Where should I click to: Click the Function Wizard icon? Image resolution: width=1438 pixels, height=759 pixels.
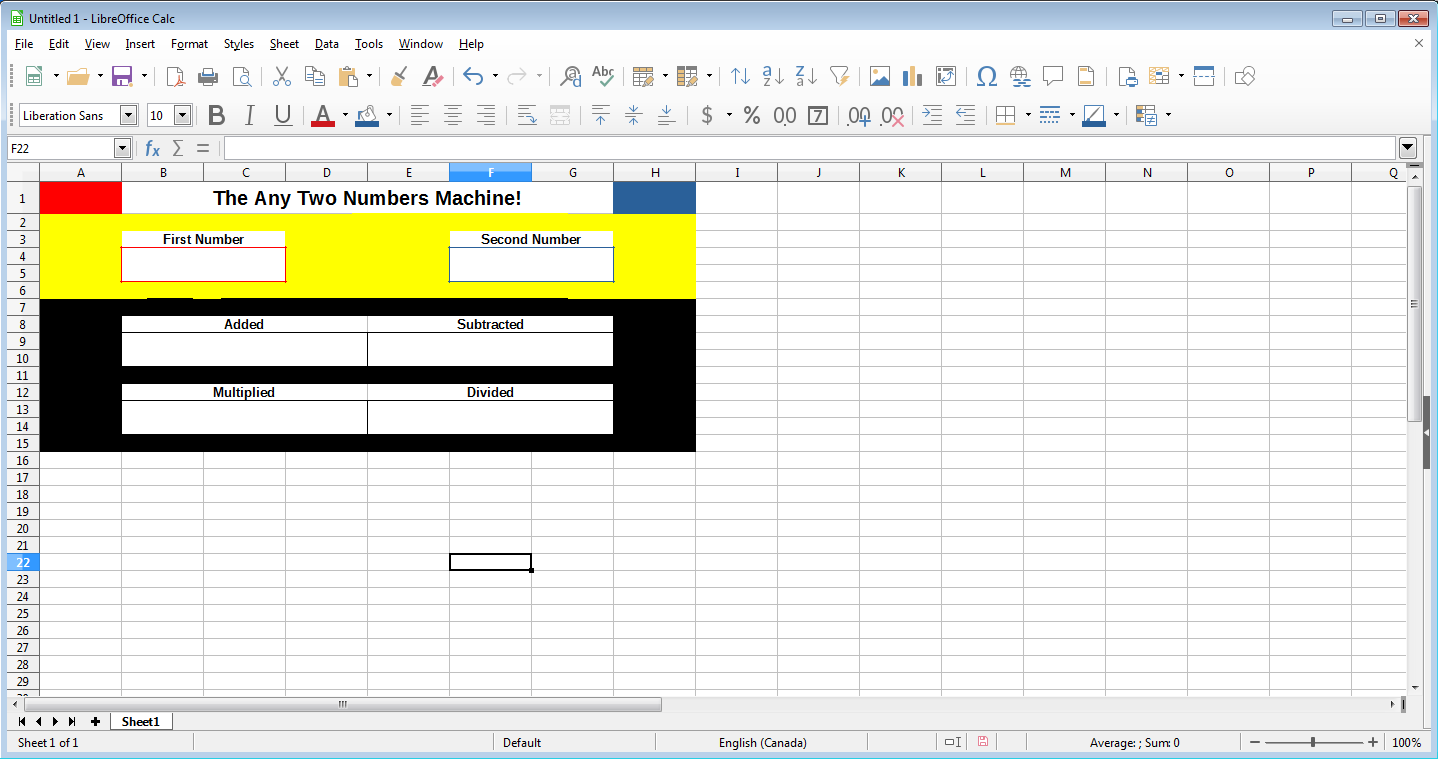click(x=151, y=148)
